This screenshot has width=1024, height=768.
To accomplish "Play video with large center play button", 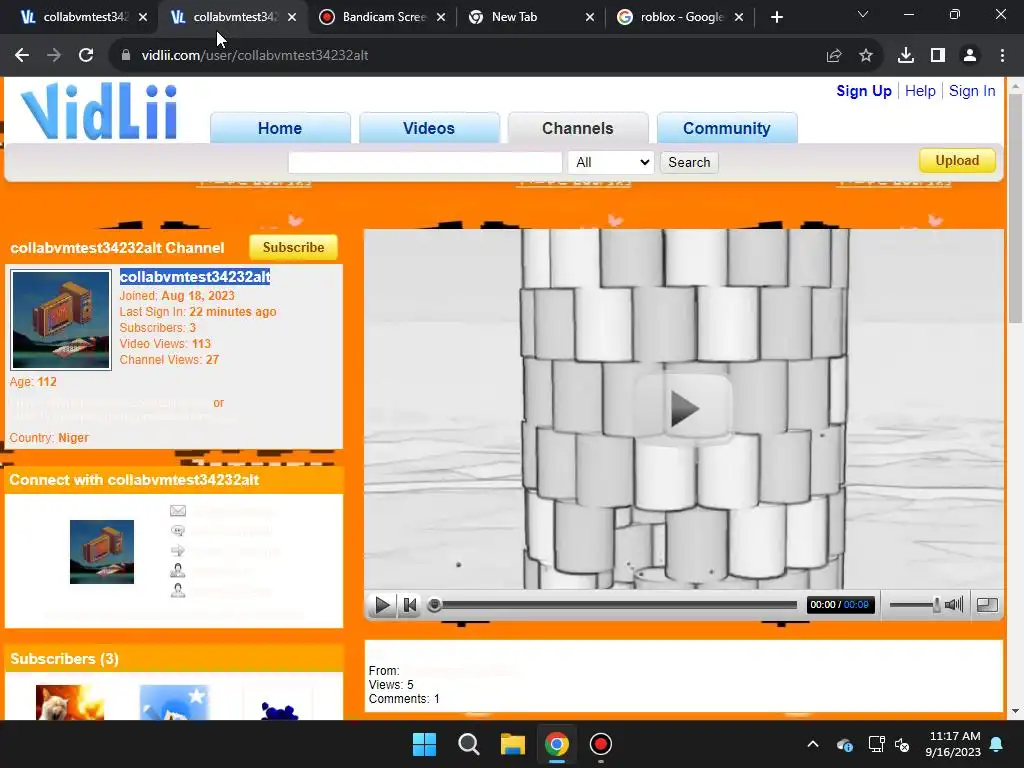I will click(x=683, y=409).
